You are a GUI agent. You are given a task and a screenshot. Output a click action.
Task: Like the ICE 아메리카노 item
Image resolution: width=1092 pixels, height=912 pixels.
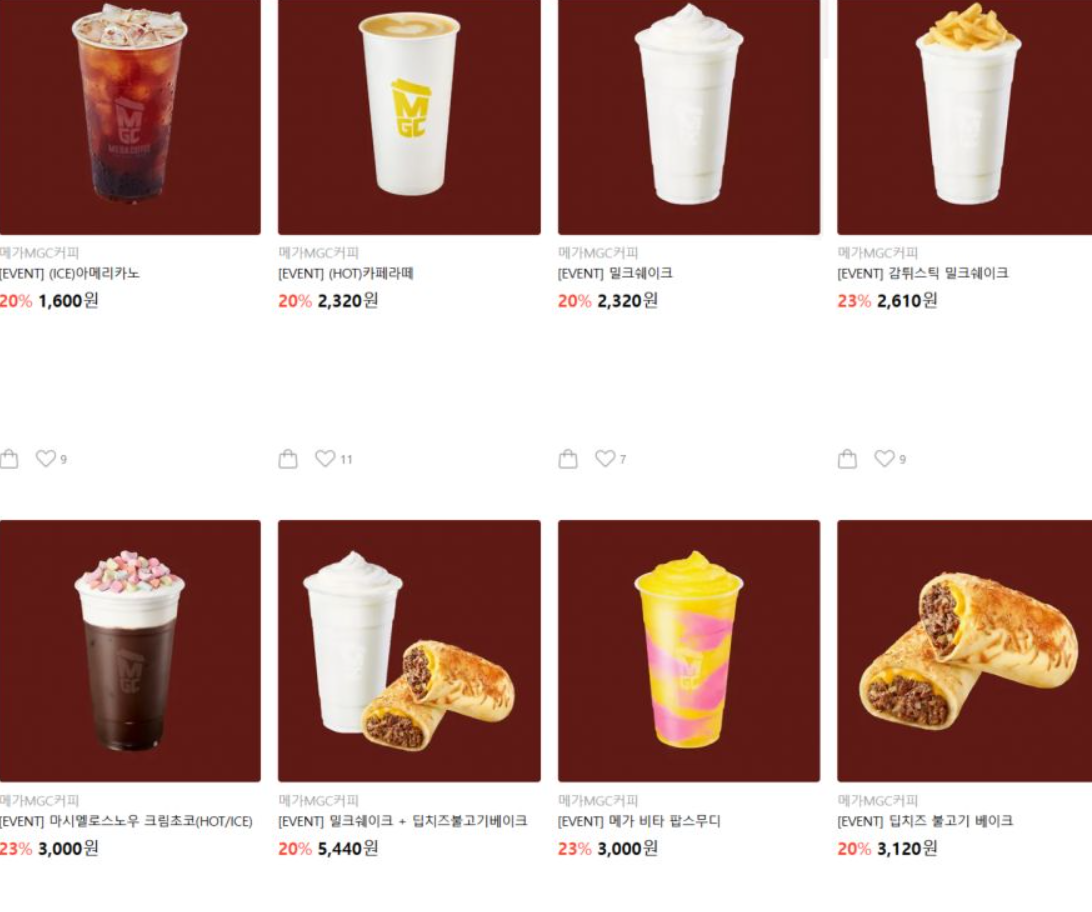(x=46, y=458)
